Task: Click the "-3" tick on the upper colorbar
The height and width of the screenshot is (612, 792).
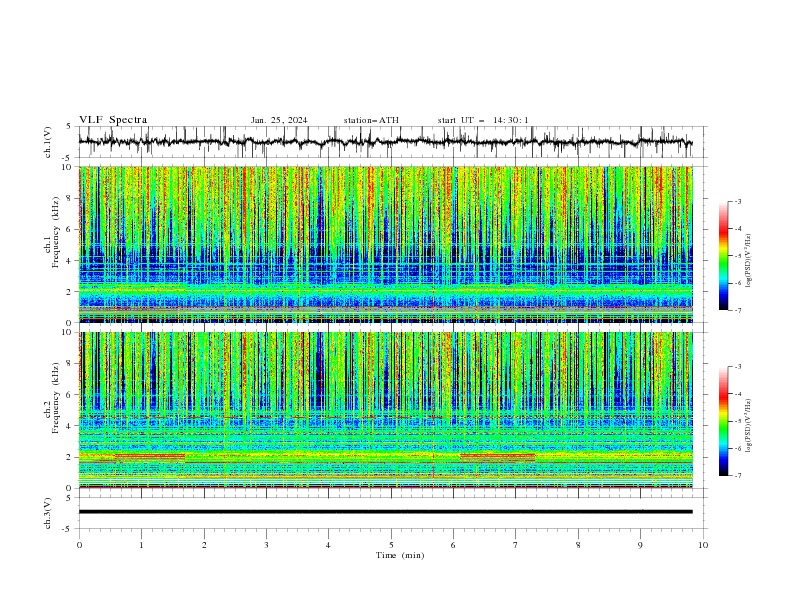Action: [738, 201]
